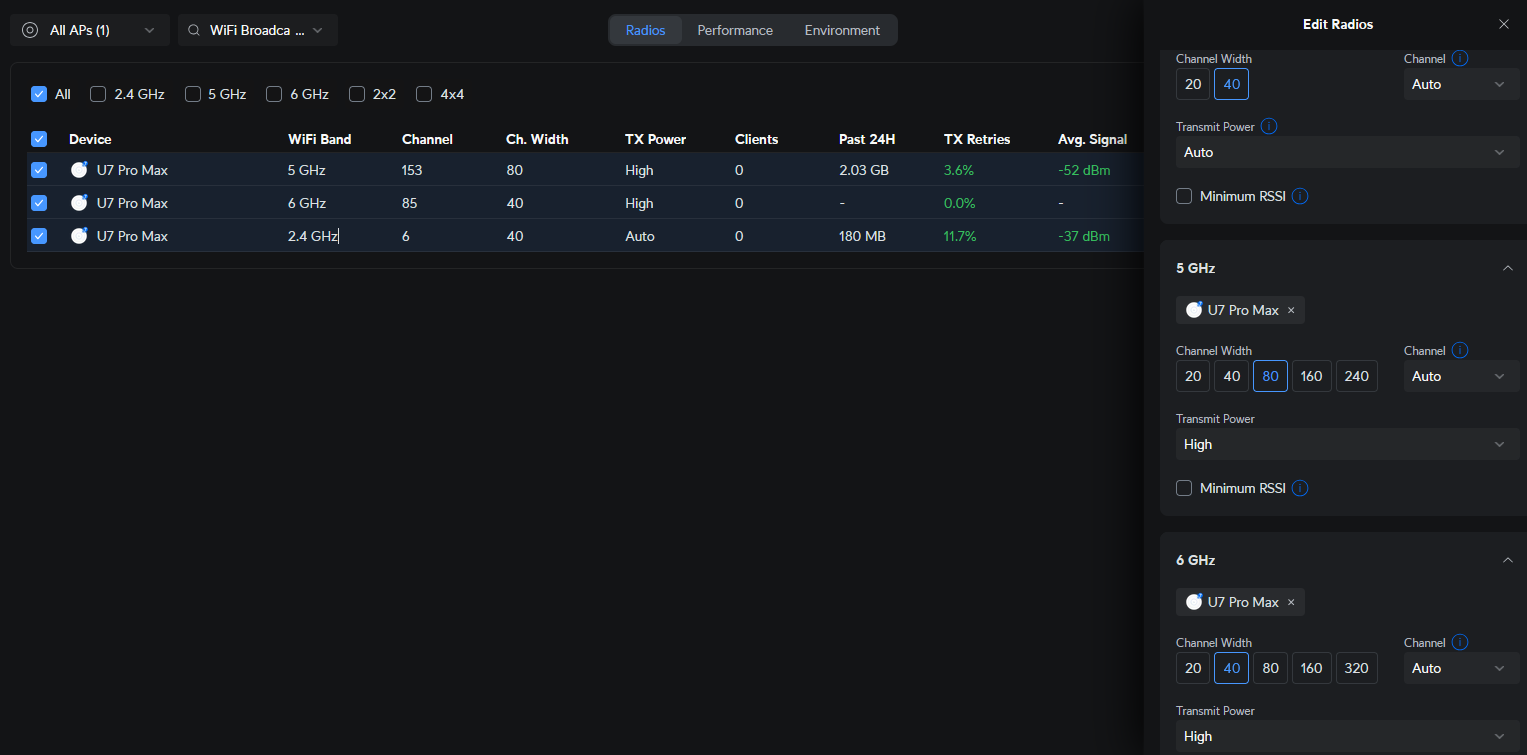Sort table by TX Retries column
The image size is (1527, 755).
coord(977,139)
